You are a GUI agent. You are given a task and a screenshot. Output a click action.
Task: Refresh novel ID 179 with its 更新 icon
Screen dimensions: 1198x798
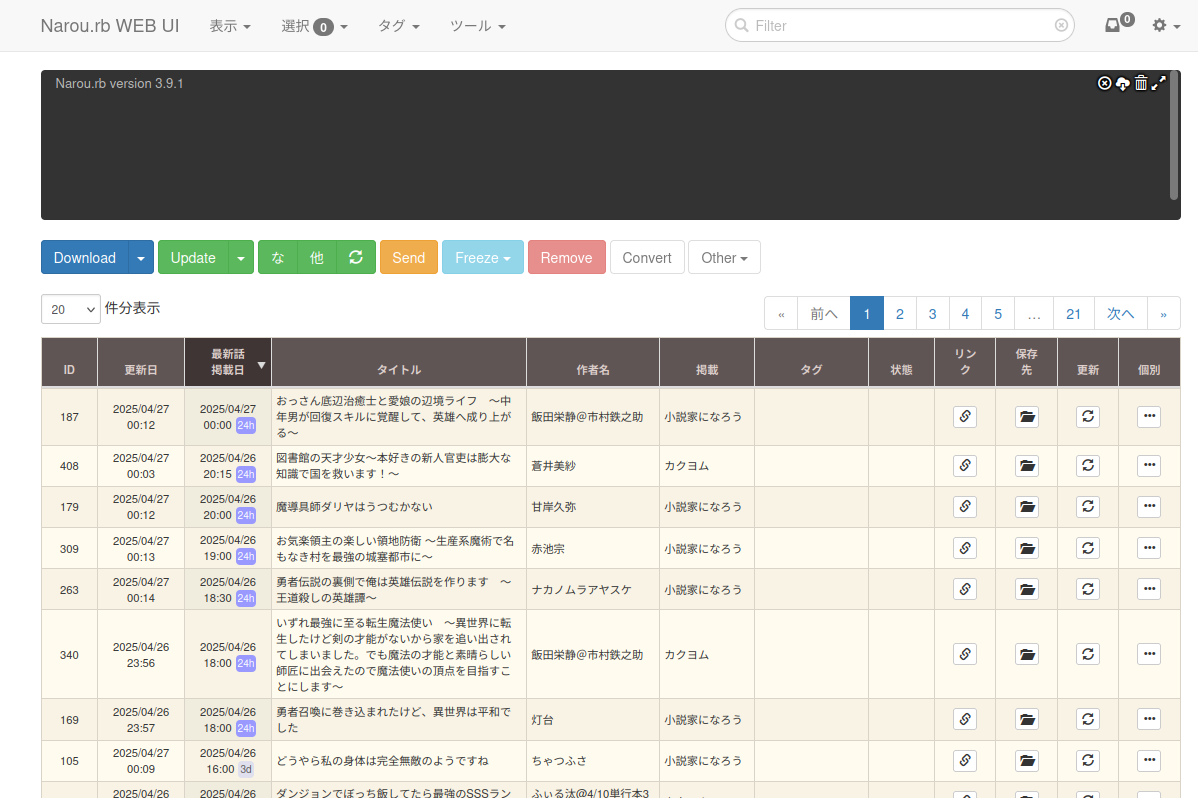pyautogui.click(x=1087, y=506)
